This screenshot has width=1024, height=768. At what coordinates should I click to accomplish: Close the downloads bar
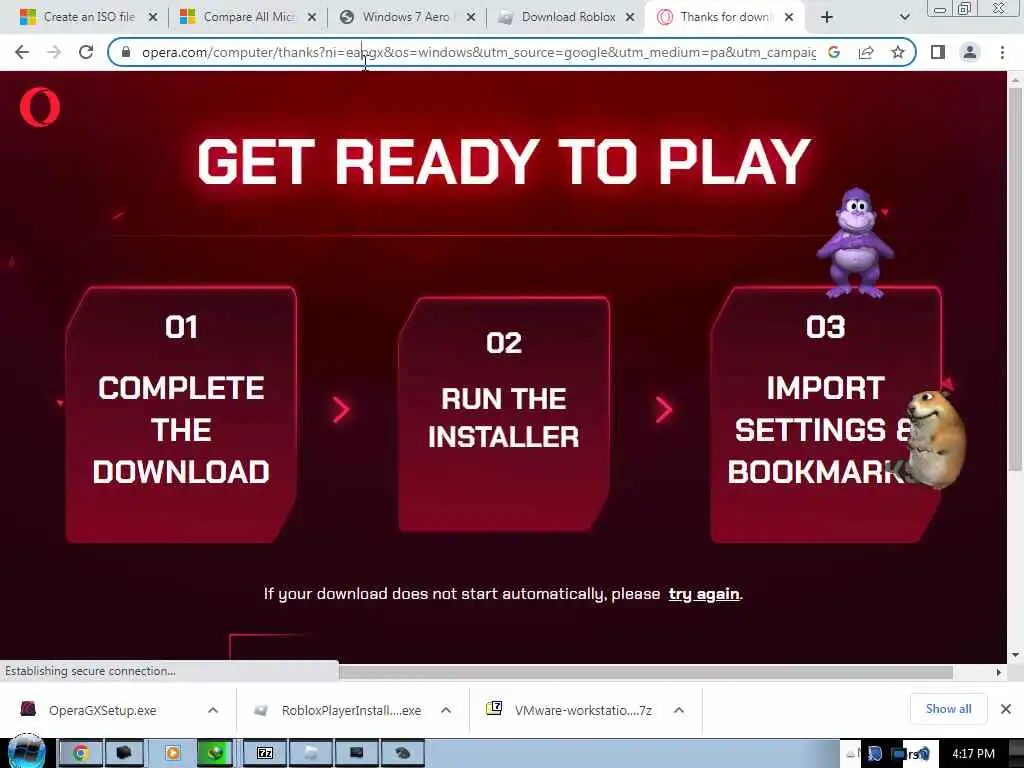1006,709
